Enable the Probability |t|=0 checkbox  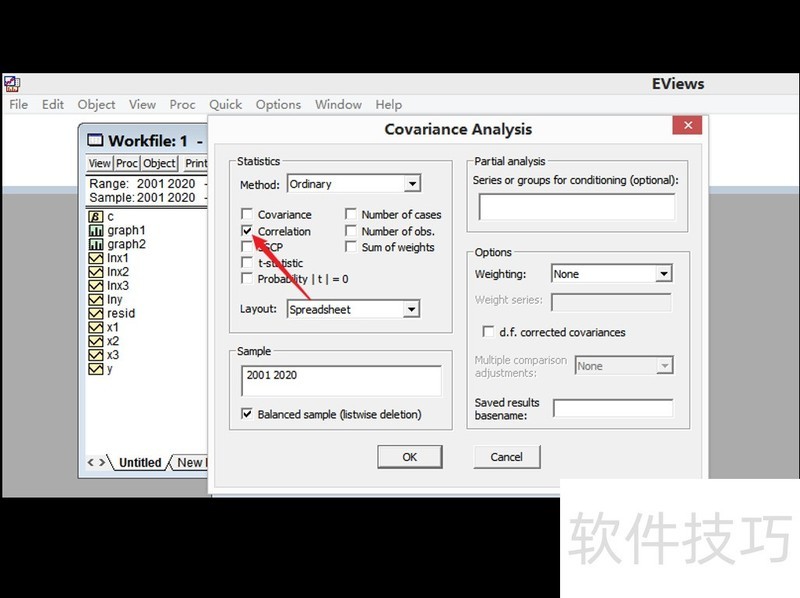pos(247,279)
